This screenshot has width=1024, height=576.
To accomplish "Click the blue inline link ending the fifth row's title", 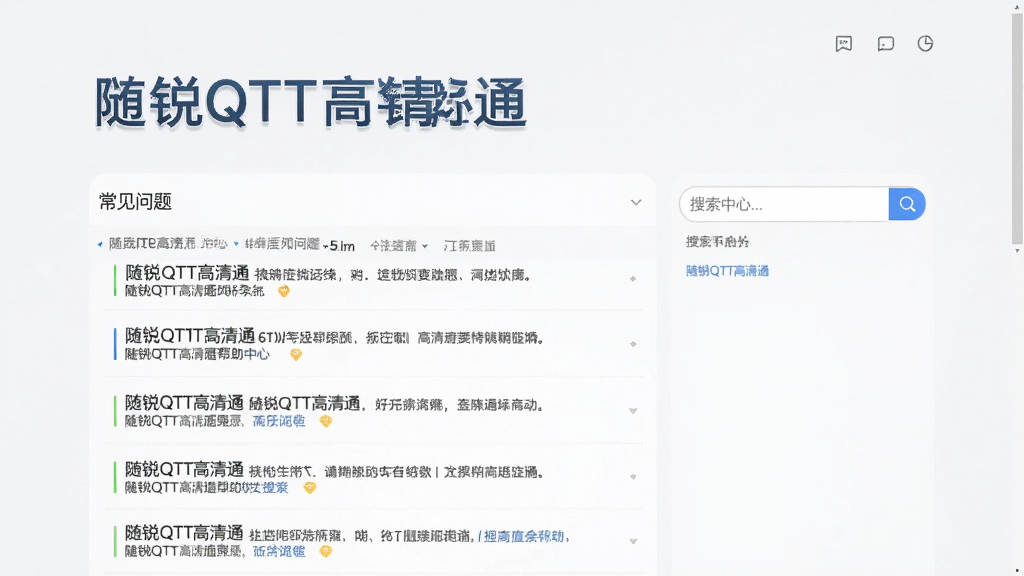I will click(x=521, y=536).
